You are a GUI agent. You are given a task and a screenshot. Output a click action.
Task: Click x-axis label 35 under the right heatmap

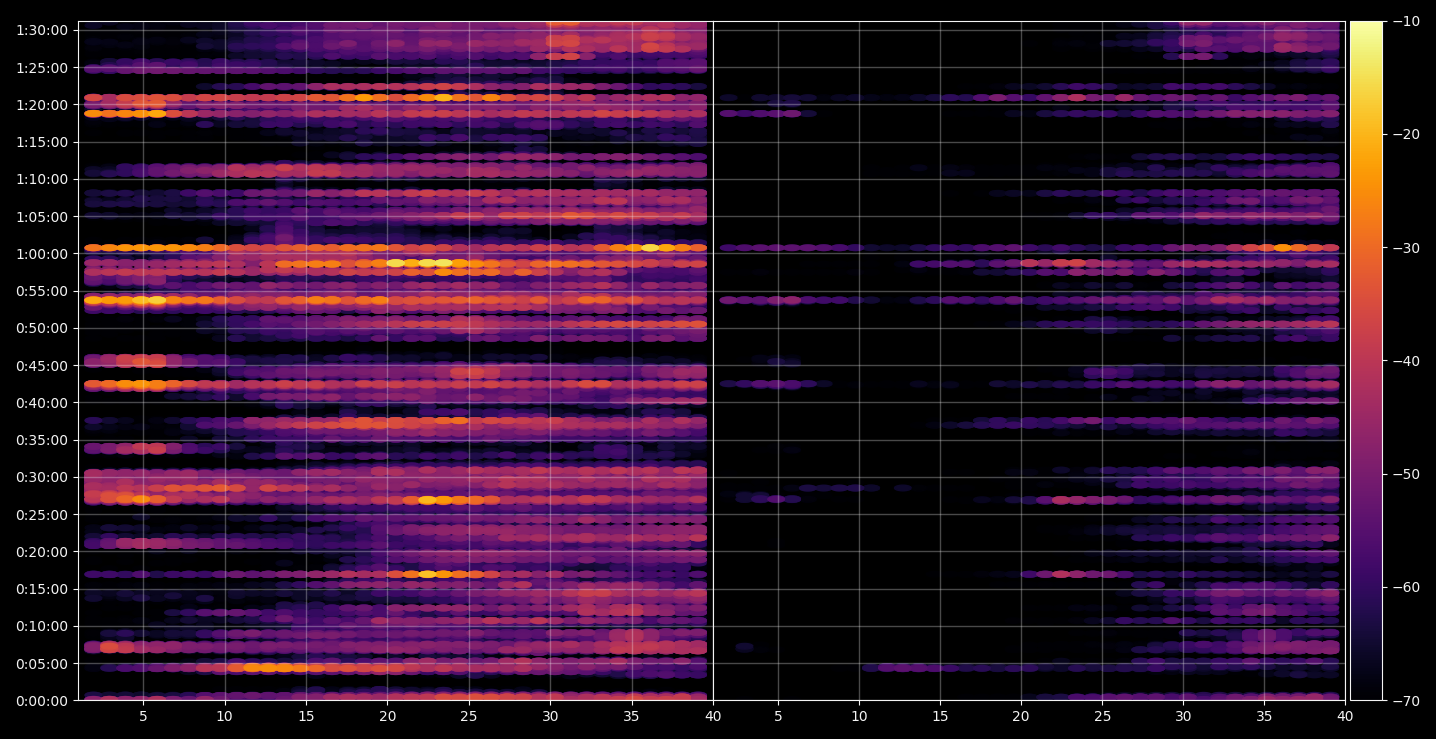click(x=1264, y=717)
